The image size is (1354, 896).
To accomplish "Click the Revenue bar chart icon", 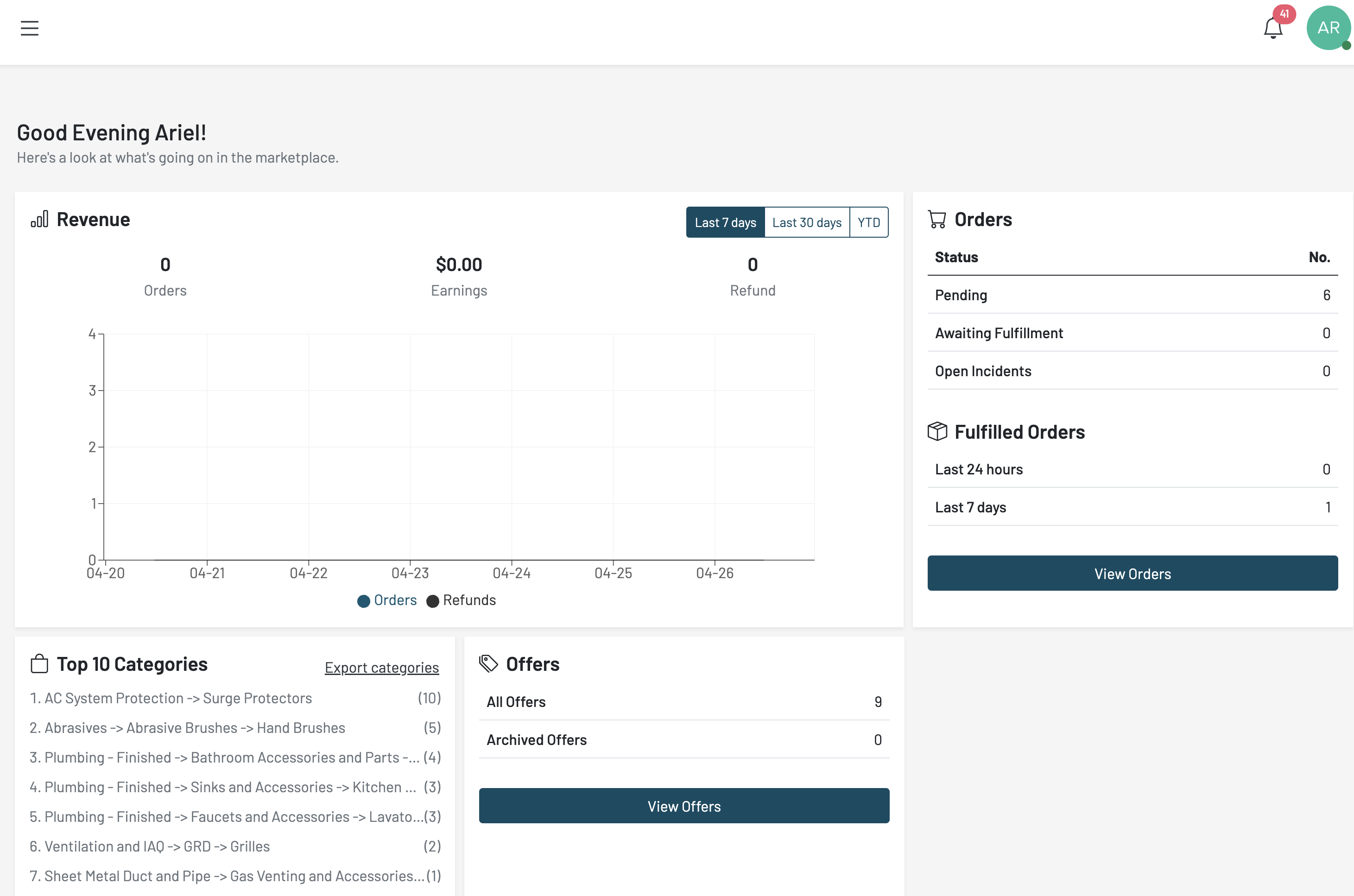I will tap(39, 220).
